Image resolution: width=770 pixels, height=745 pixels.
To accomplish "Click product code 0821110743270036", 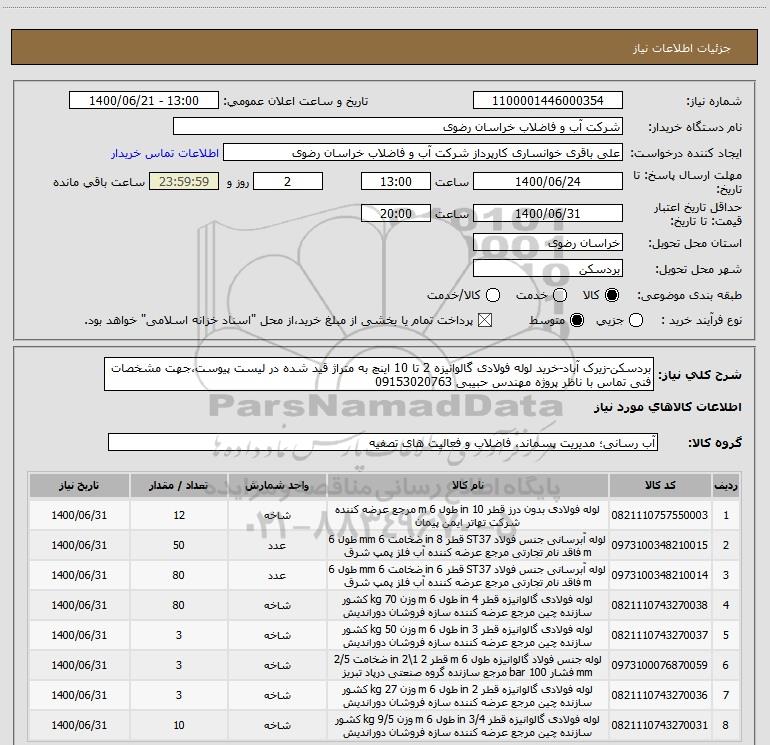I will (660, 695).
